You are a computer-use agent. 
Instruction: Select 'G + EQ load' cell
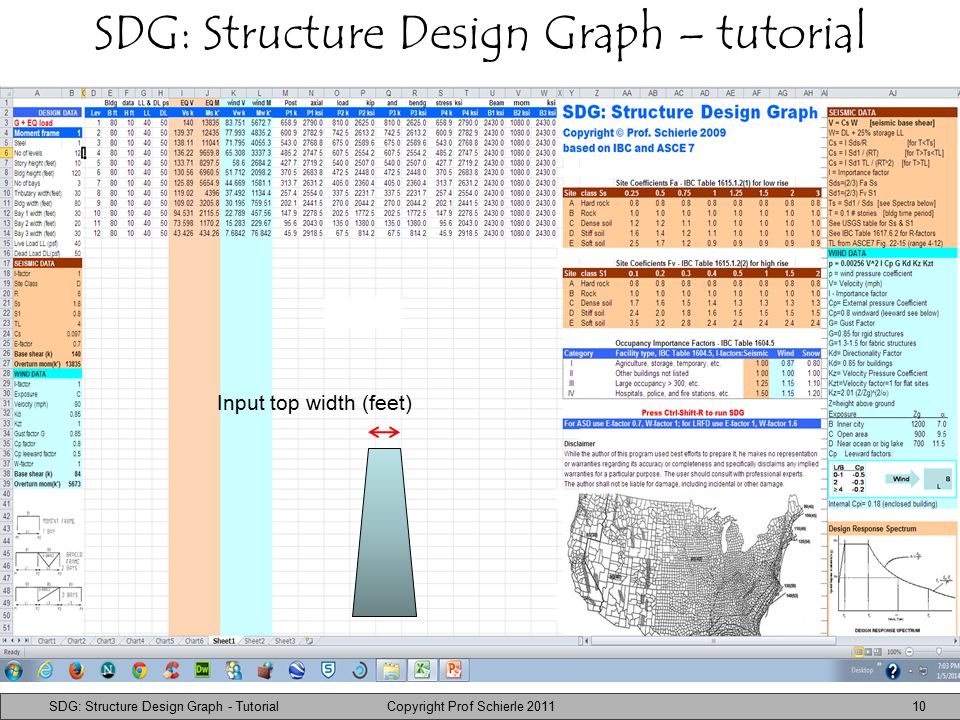[x=37, y=123]
